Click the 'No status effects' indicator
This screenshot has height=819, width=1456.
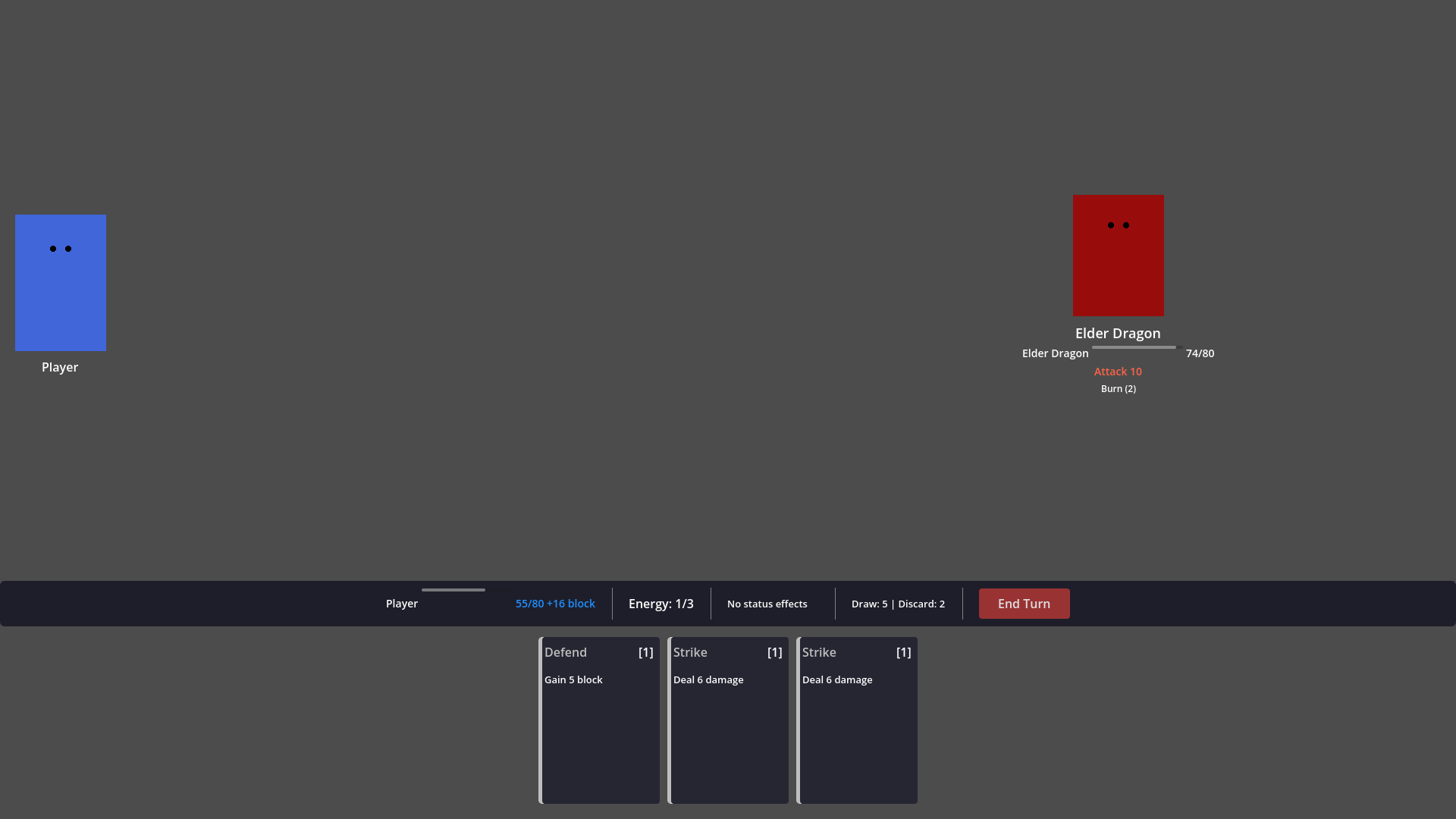tap(767, 604)
